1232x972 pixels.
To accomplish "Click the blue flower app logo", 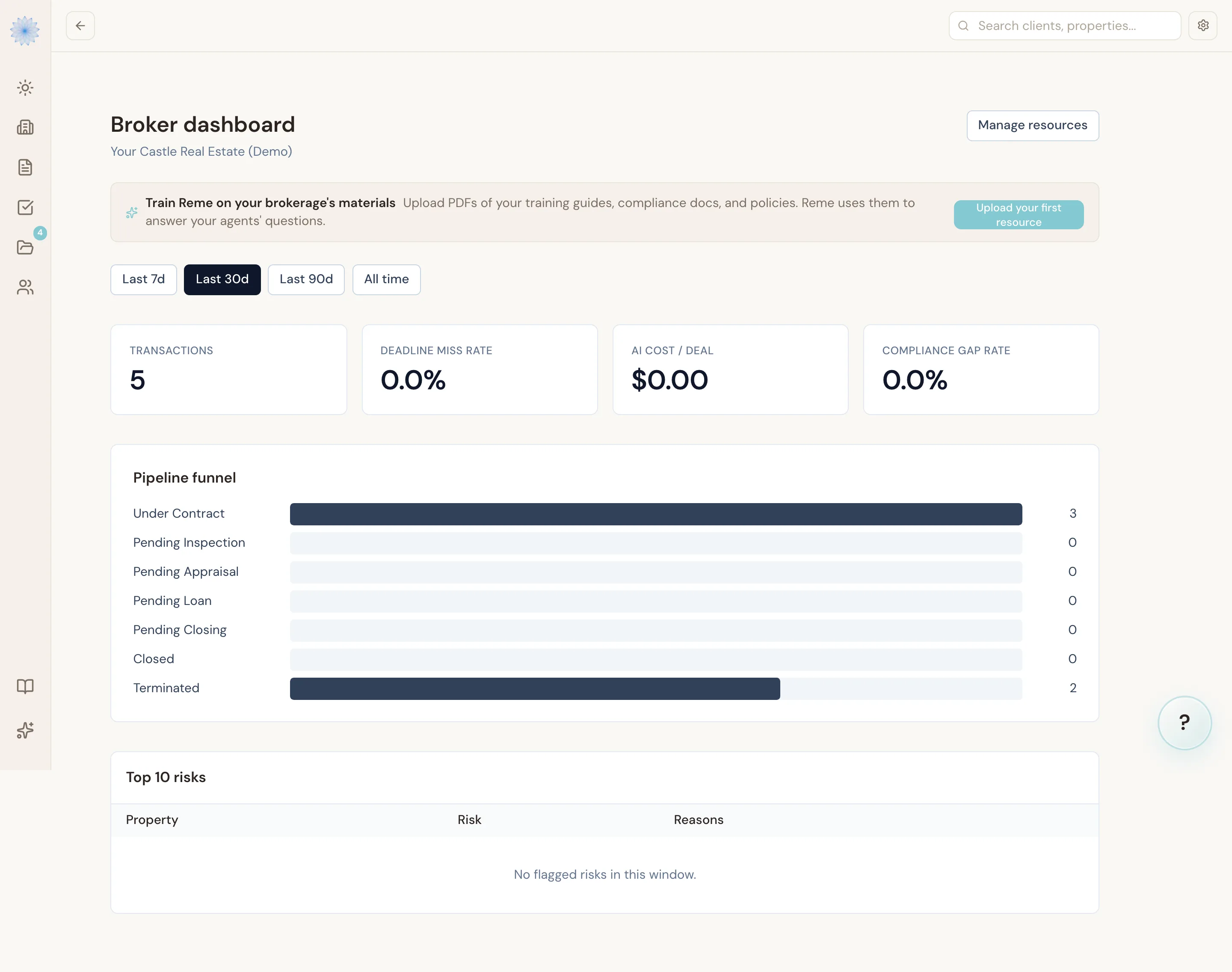I will click(25, 31).
